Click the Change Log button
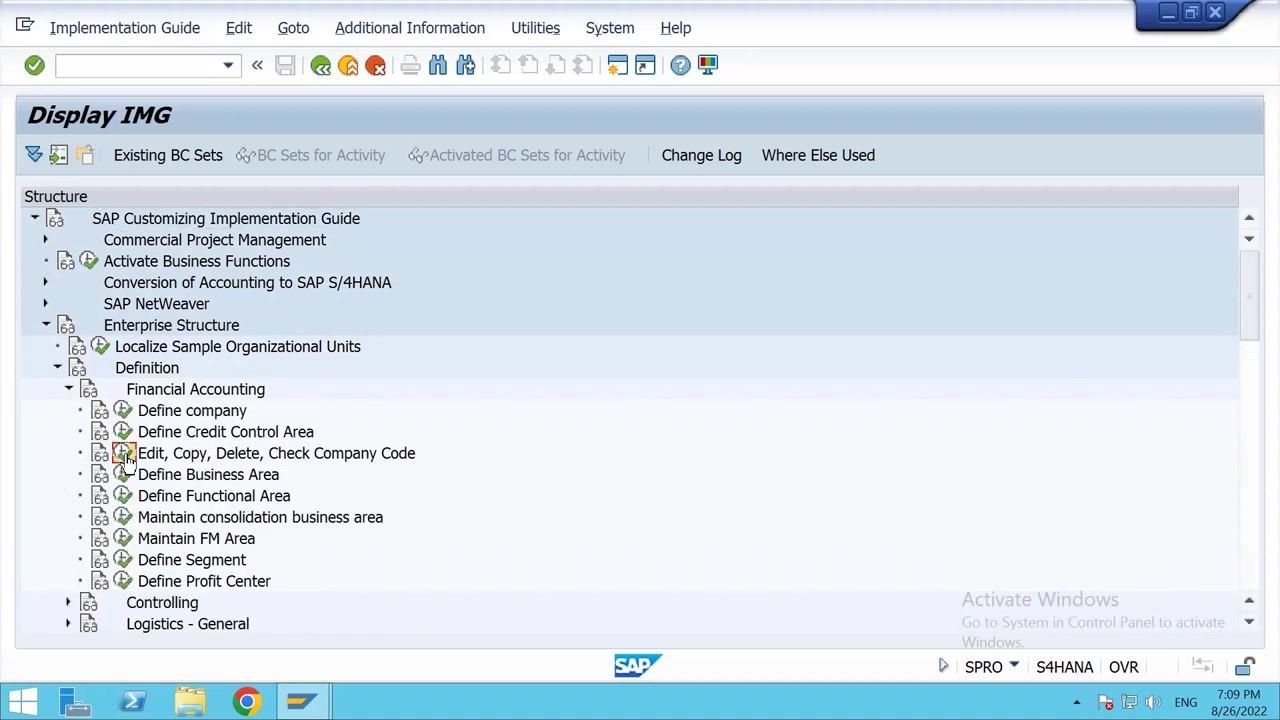Image resolution: width=1280 pixels, height=720 pixels. click(701, 155)
